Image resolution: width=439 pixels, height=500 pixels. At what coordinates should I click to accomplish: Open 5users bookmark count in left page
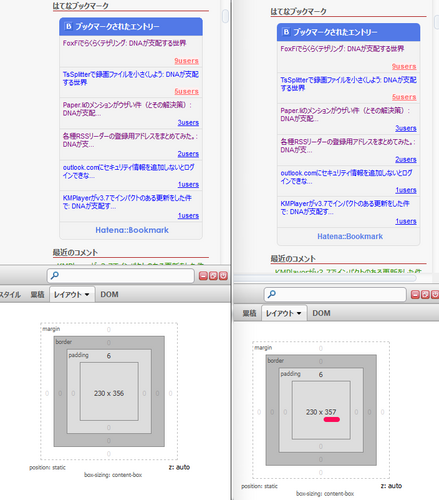point(186,91)
